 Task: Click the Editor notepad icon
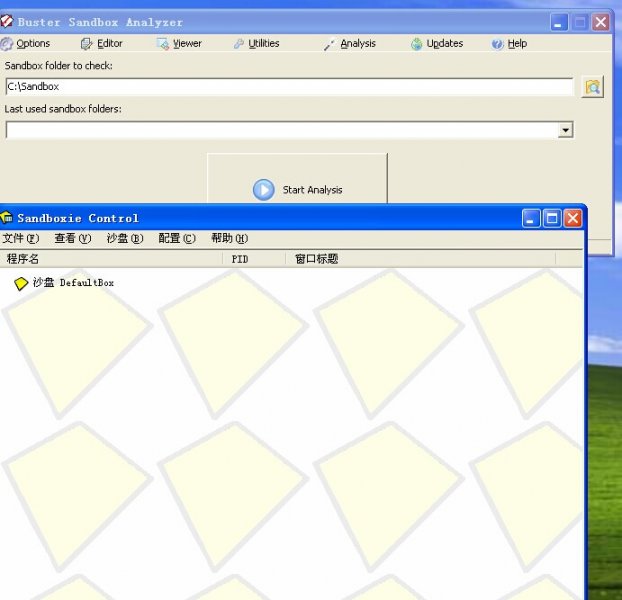pyautogui.click(x=86, y=44)
